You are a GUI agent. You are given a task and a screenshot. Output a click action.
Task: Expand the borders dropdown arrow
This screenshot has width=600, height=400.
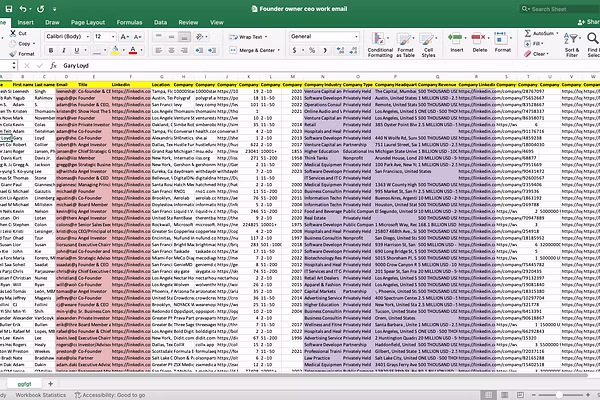[x=105, y=50]
